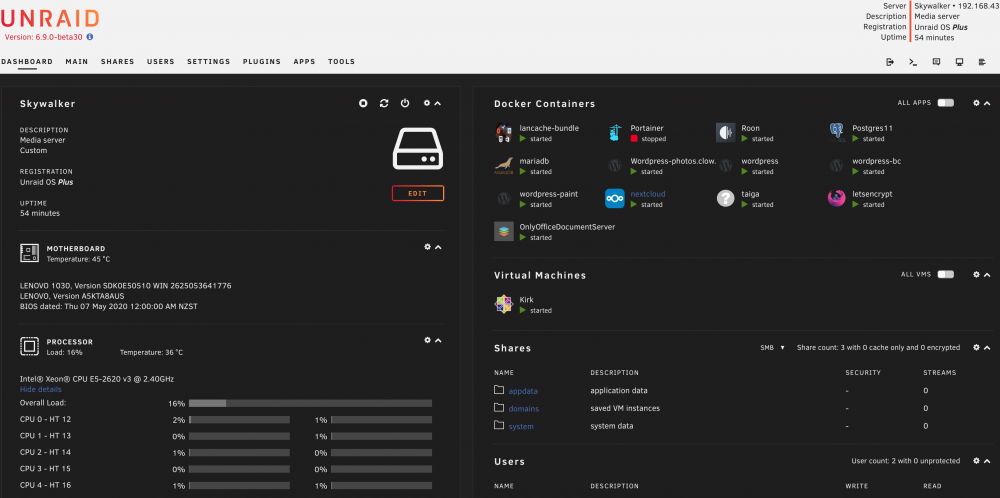Open the Motherboard section settings gear

(x=427, y=247)
